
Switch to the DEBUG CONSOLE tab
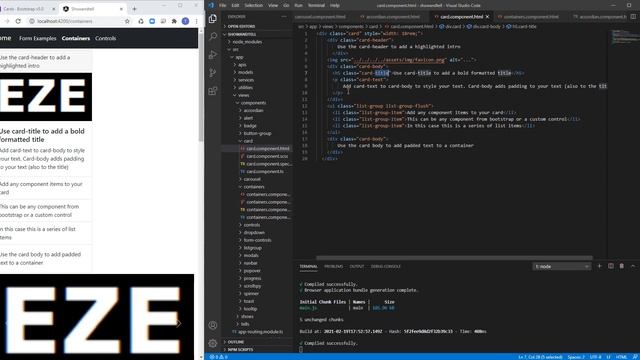(x=386, y=266)
